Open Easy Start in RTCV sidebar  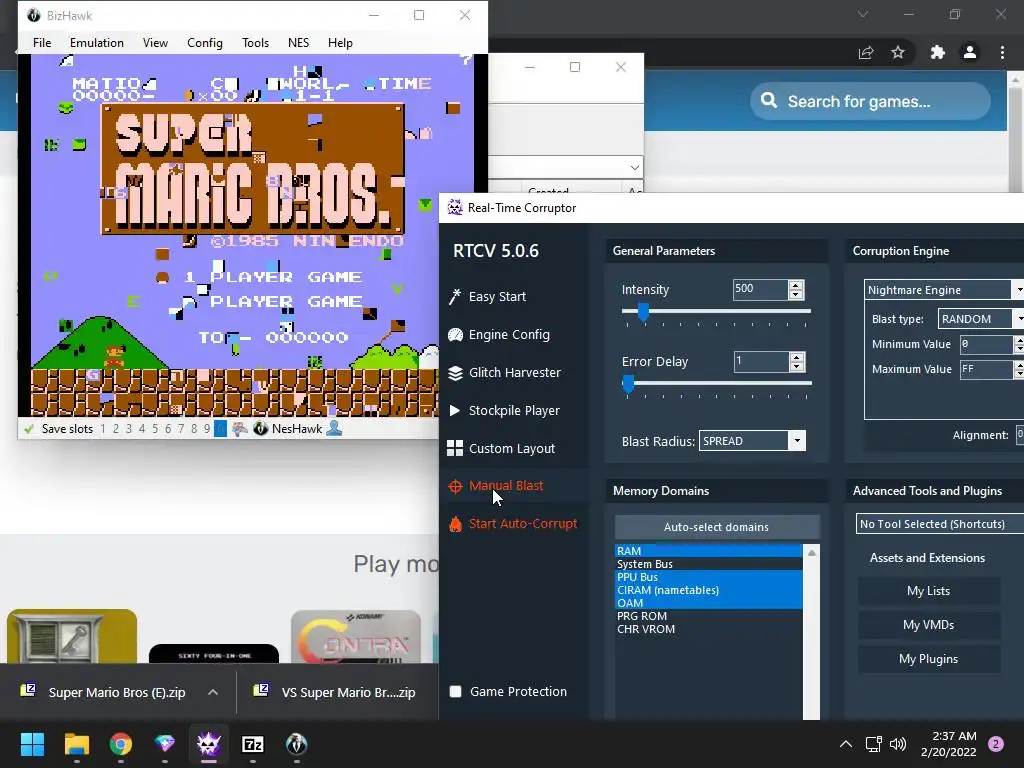click(488, 296)
